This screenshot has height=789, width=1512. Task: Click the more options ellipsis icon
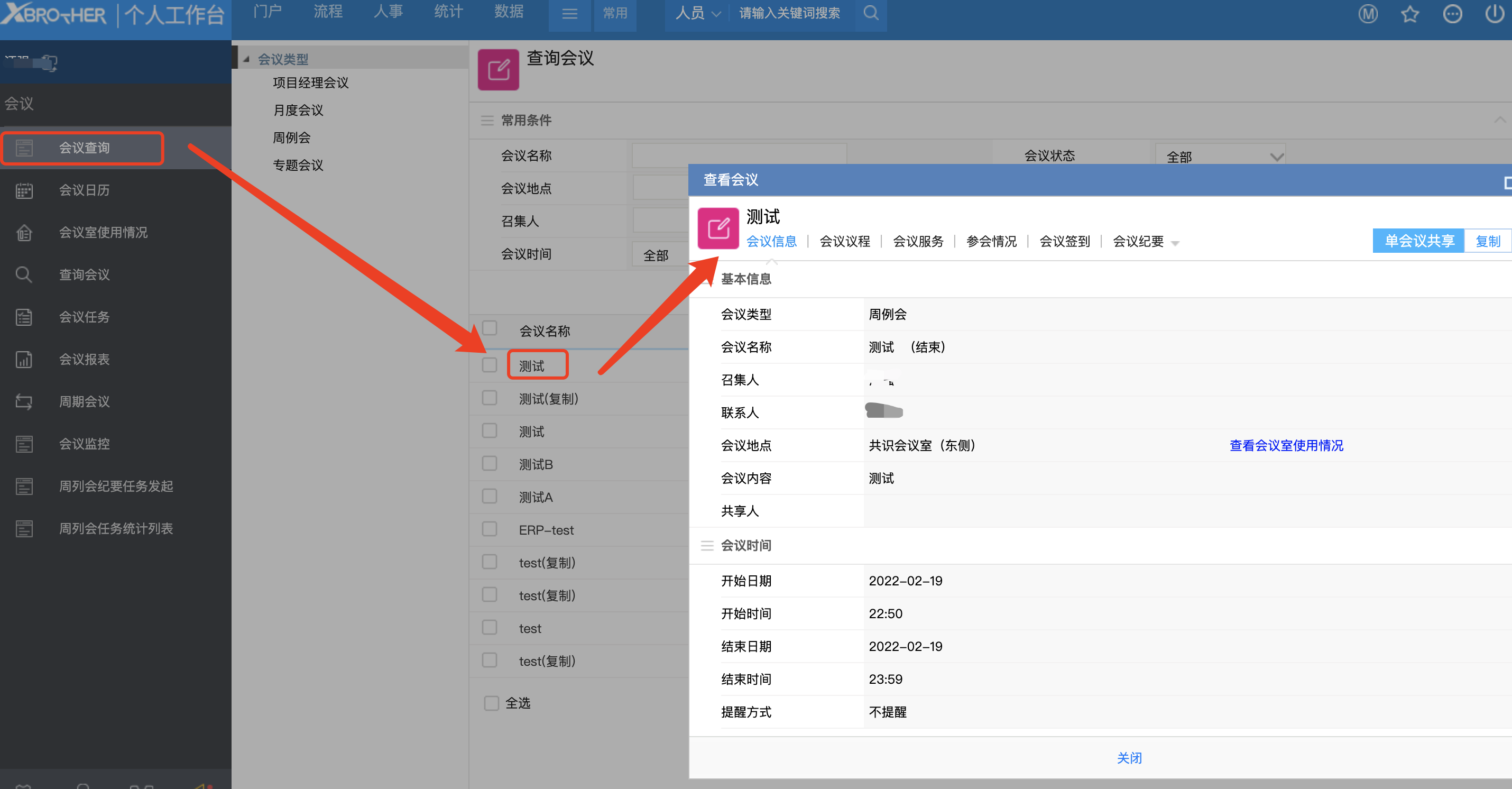[x=1452, y=14]
